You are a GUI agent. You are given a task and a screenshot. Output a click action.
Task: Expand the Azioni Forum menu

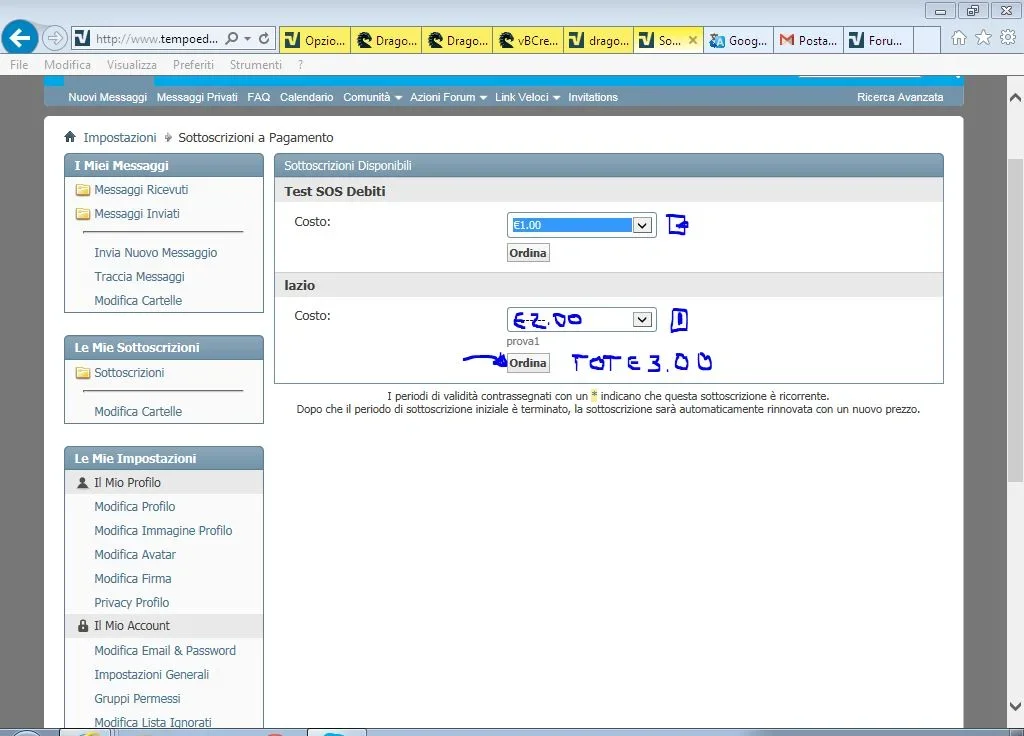(448, 97)
